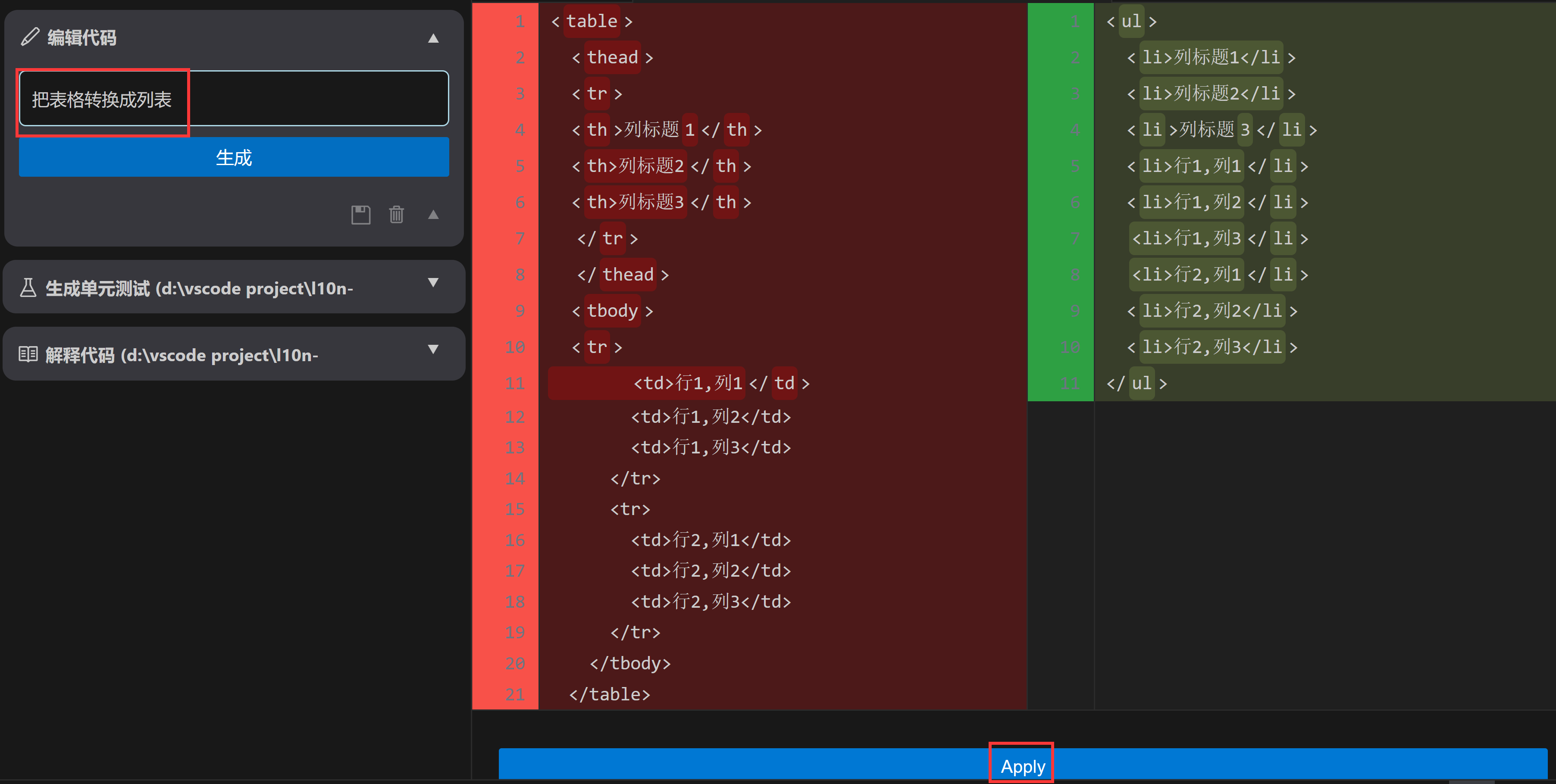Click the save icon below the prompt box
This screenshot has height=784, width=1556.
coord(360,214)
